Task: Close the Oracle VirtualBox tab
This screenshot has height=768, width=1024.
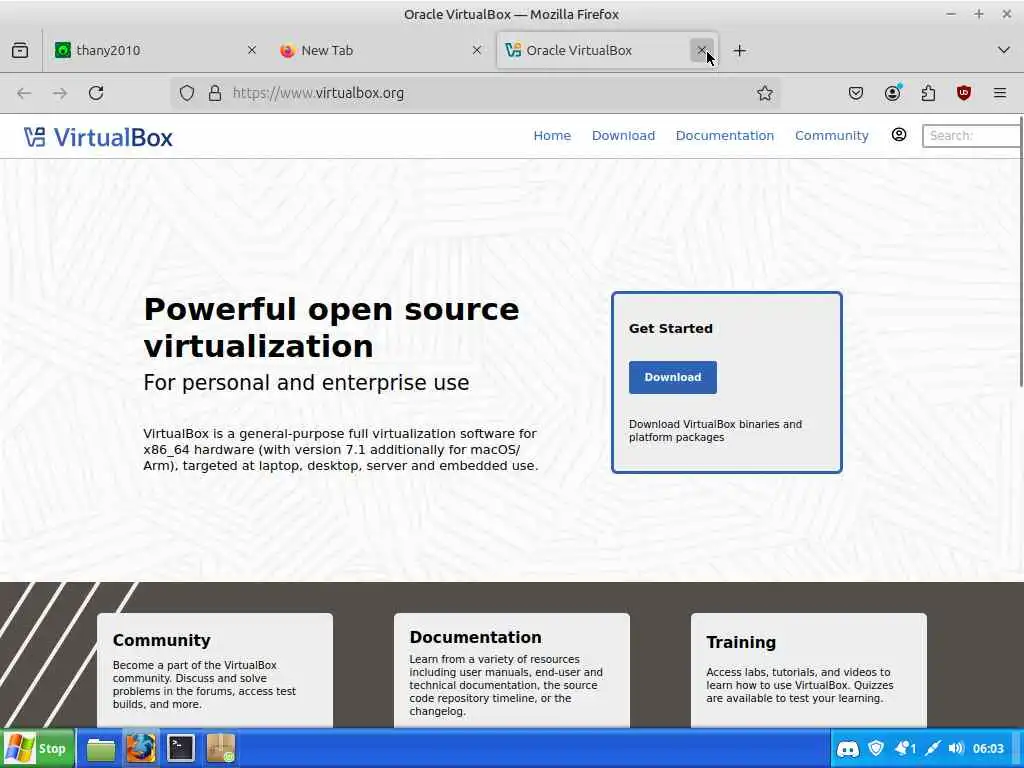Action: [x=701, y=50]
